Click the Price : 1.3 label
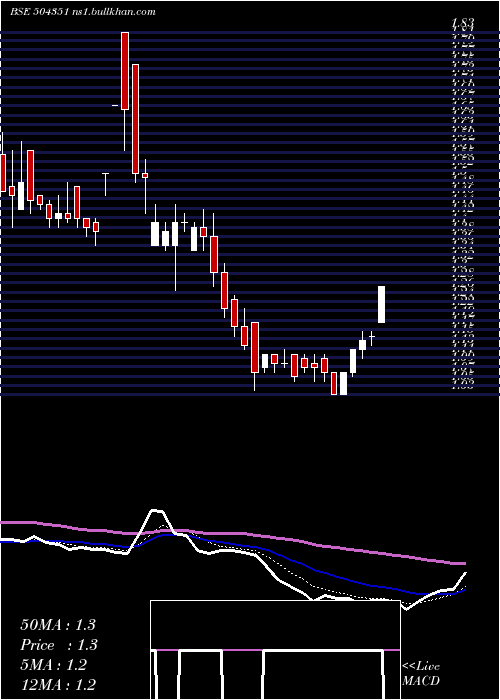The height and width of the screenshot is (700, 500). pyautogui.click(x=59, y=645)
